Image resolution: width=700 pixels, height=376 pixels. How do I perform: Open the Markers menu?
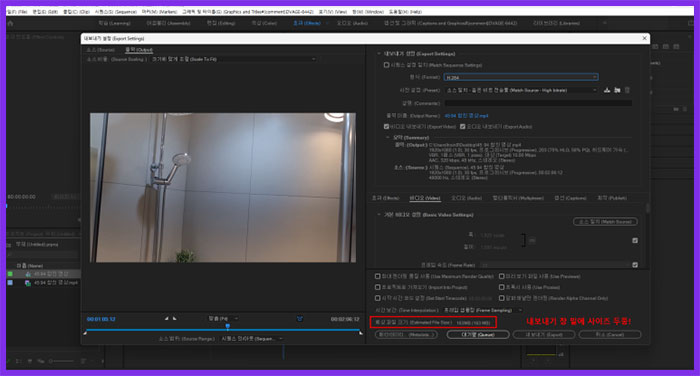pos(159,12)
